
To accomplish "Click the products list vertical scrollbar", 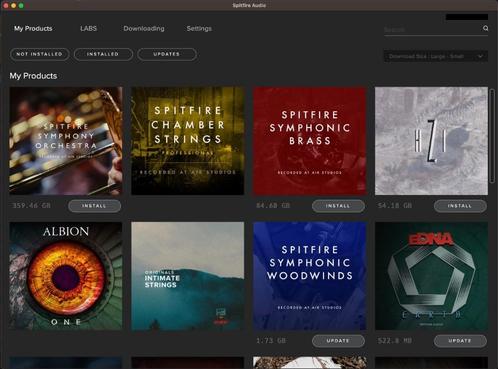I will click(492, 135).
